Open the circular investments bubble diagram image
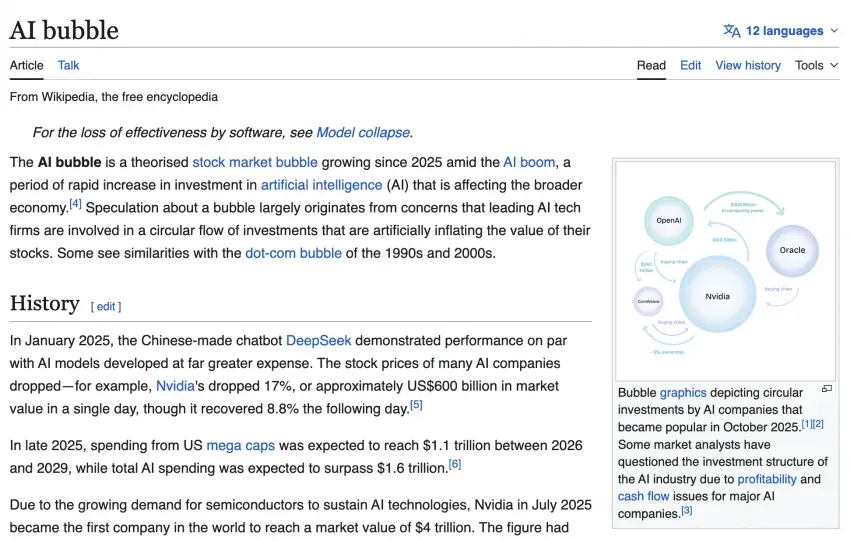The height and width of the screenshot is (541, 850). click(x=725, y=271)
